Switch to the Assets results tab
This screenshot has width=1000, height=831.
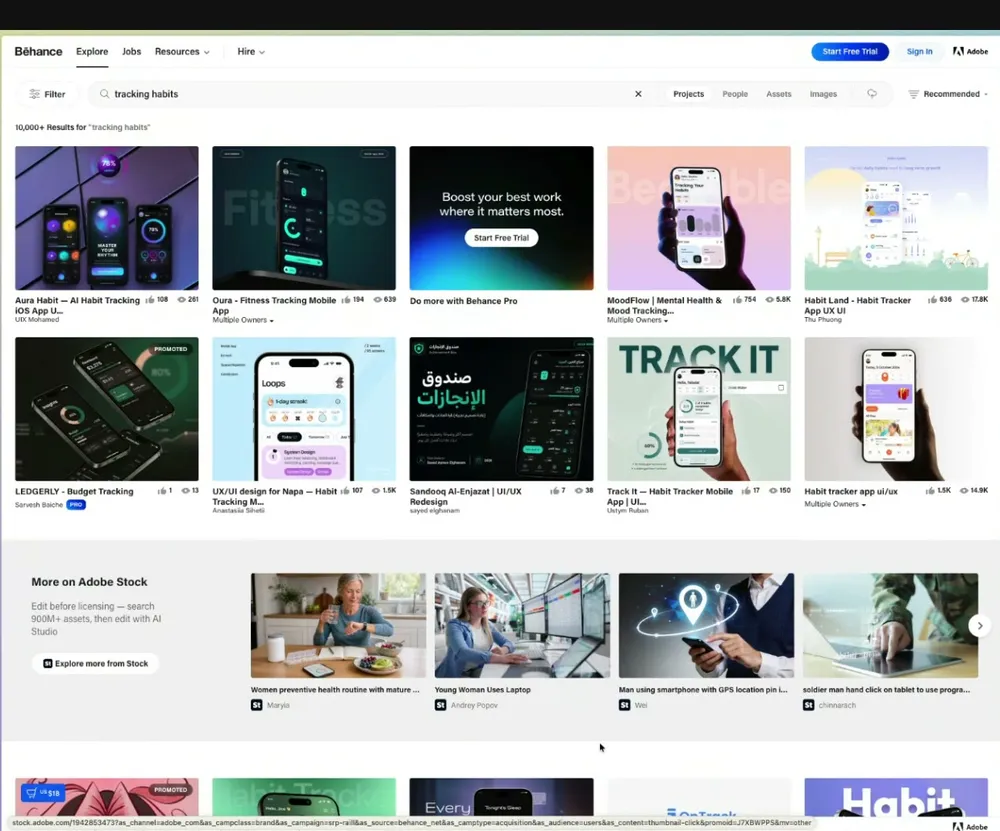779,94
